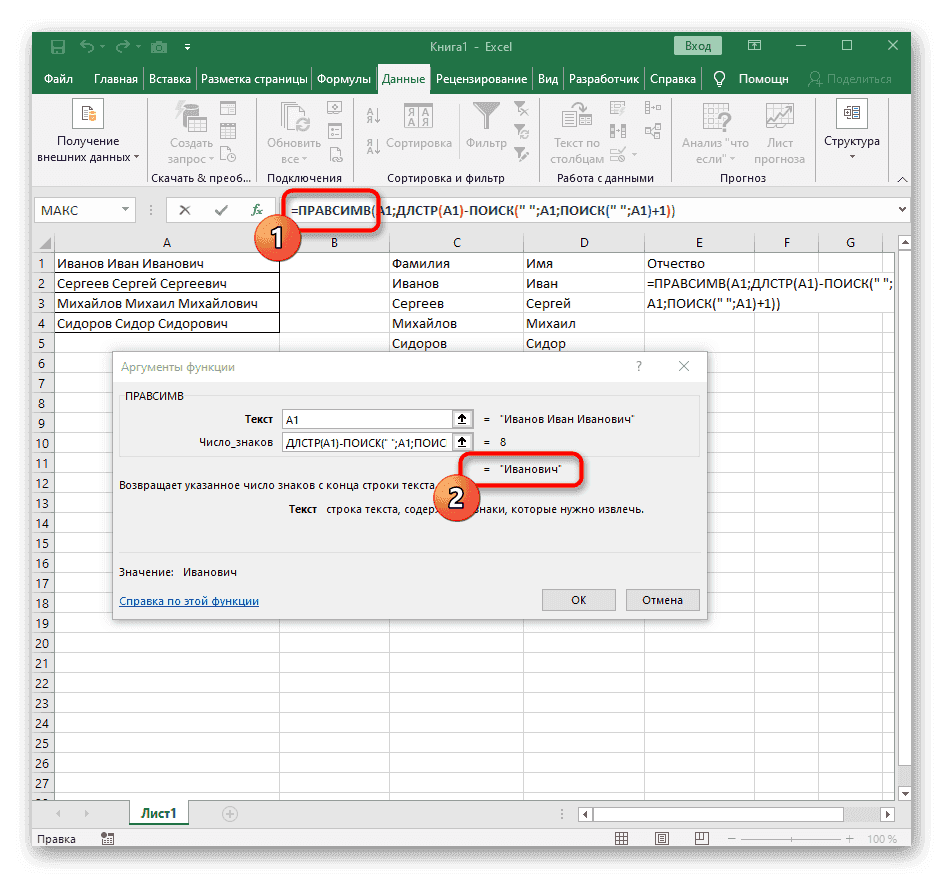
Task: Switch to Page Layout view in status bar
Action: pos(662,838)
